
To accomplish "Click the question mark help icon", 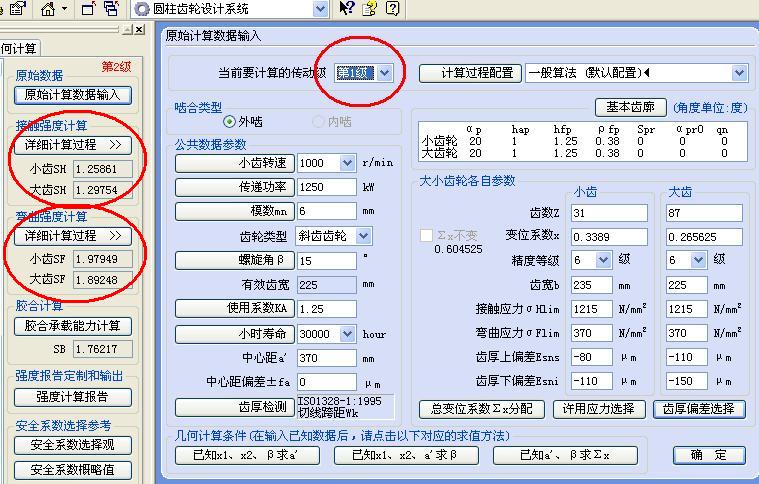I will pyautogui.click(x=393, y=9).
